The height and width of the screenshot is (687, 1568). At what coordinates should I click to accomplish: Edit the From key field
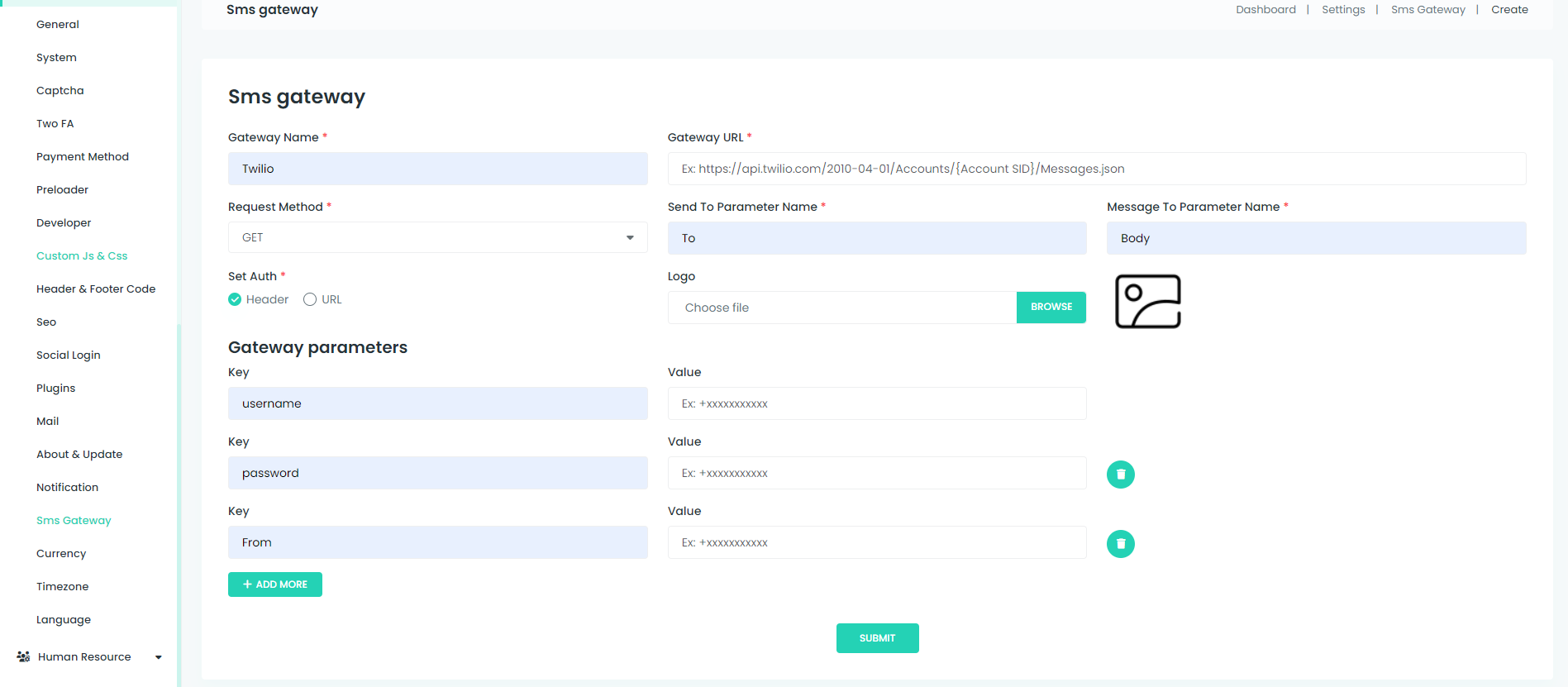pos(437,542)
